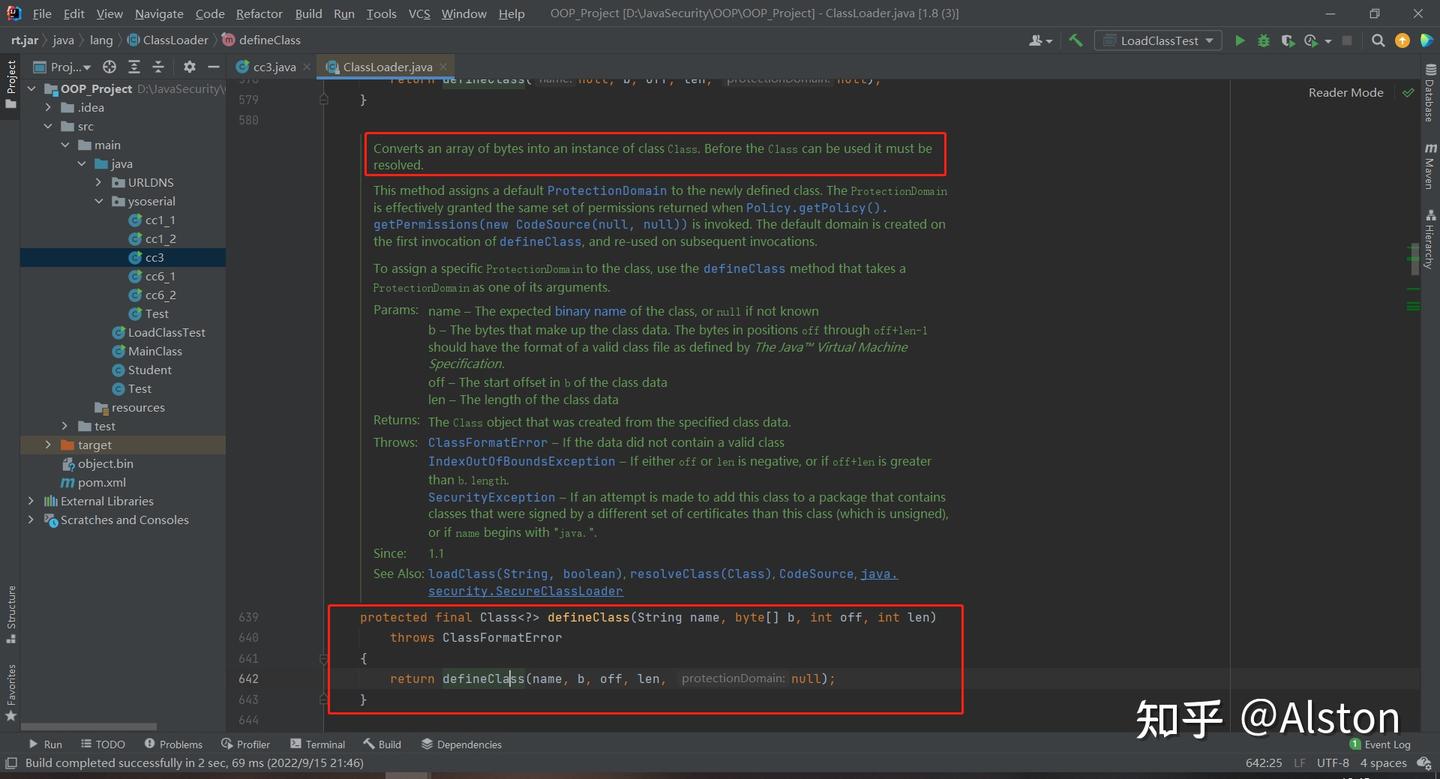Viewport: 1440px width, 779px height.
Task: Expand All icon in Project panel
Action: [x=134, y=67]
